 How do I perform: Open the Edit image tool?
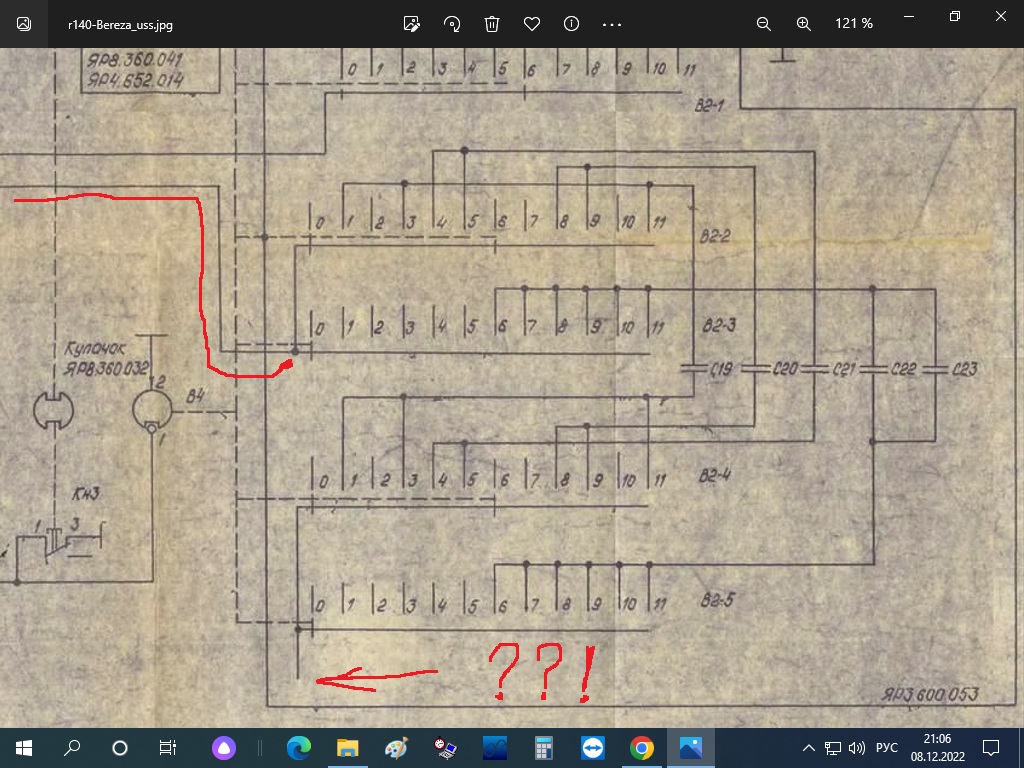[x=411, y=23]
